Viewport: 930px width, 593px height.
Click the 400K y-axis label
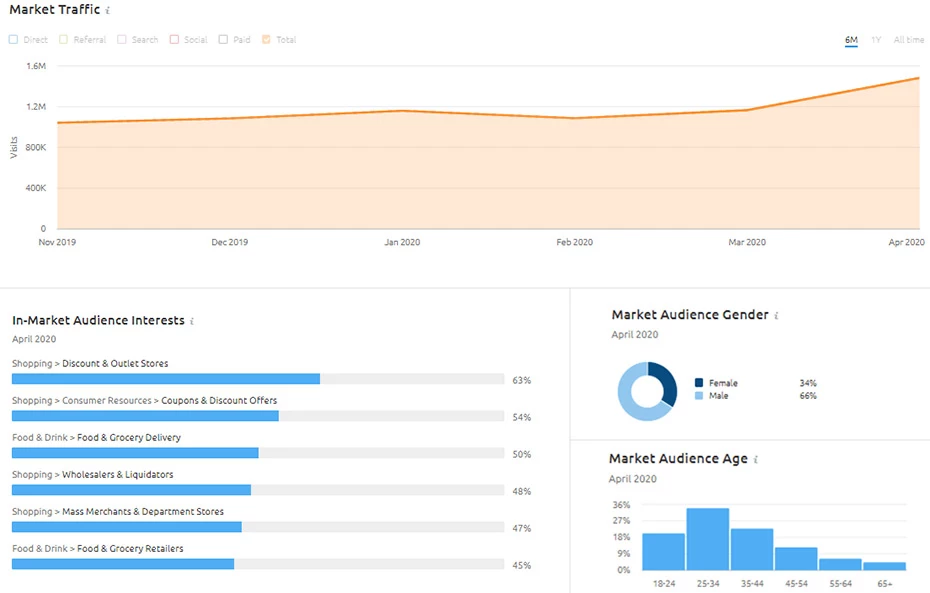click(x=36, y=188)
